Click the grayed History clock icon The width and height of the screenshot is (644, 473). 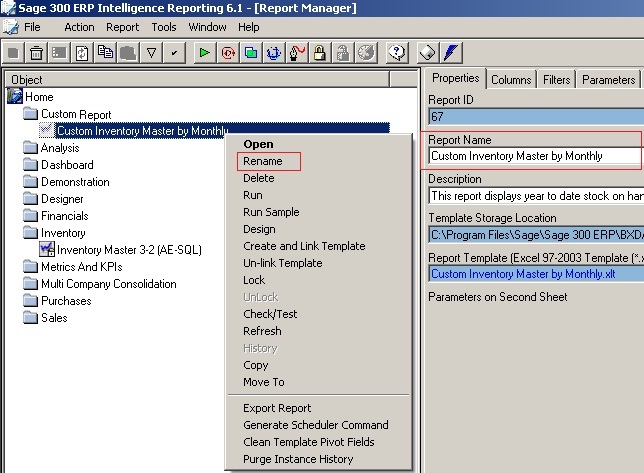coord(366,53)
